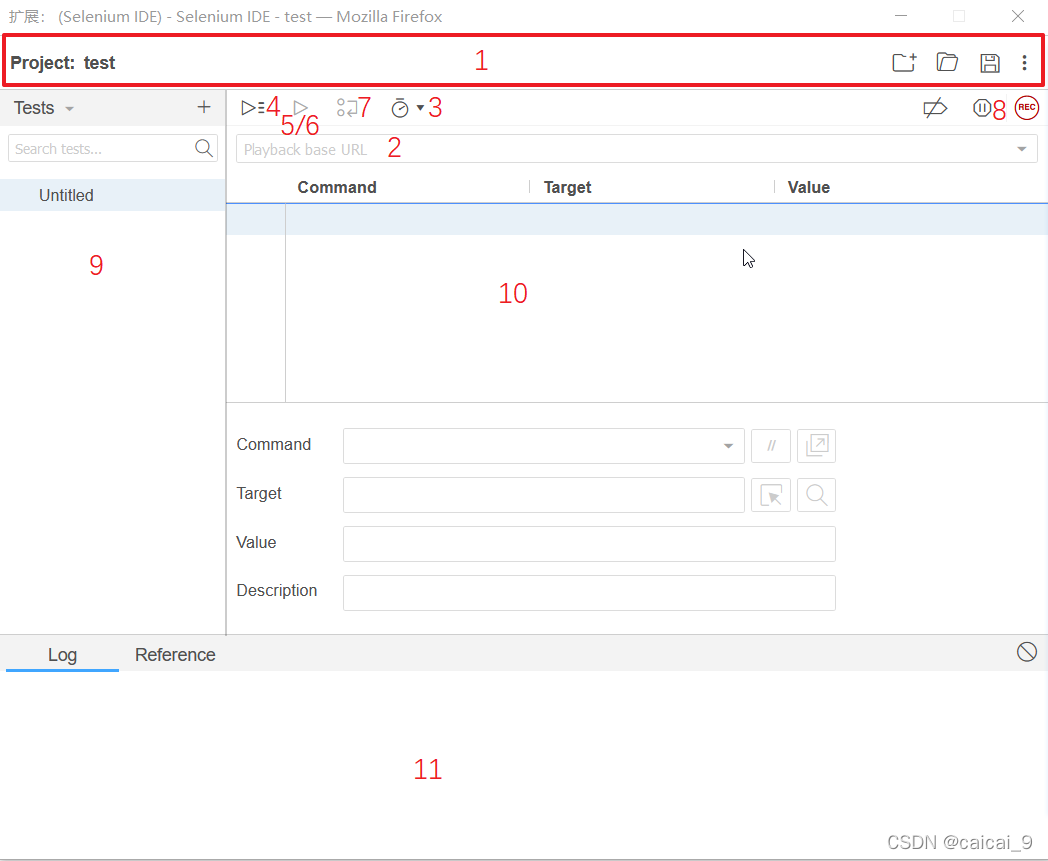Focus the Description input field
The image size is (1048, 861).
coord(589,592)
